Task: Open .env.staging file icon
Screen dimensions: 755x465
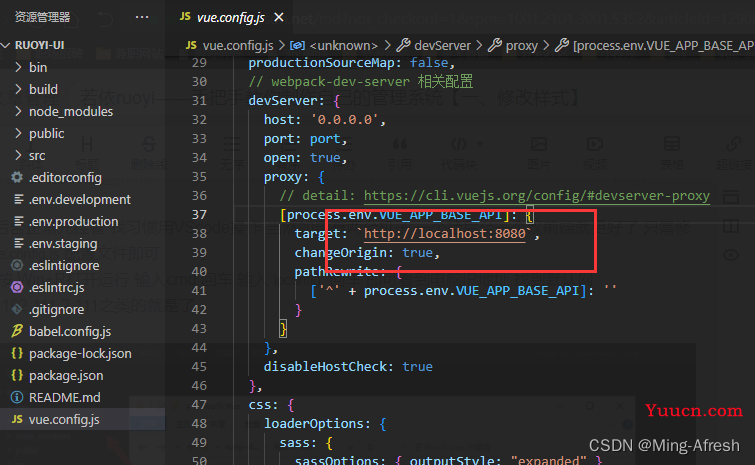Action: (x=18, y=243)
